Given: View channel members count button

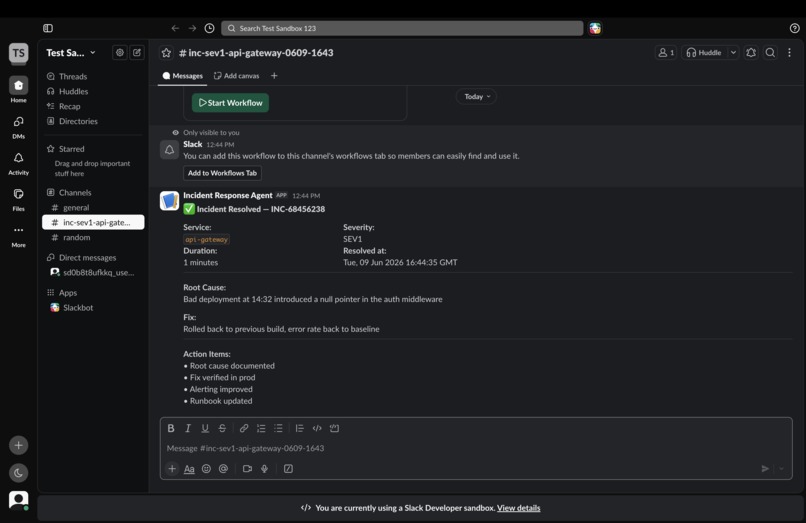Looking at the screenshot, I should 666,52.
